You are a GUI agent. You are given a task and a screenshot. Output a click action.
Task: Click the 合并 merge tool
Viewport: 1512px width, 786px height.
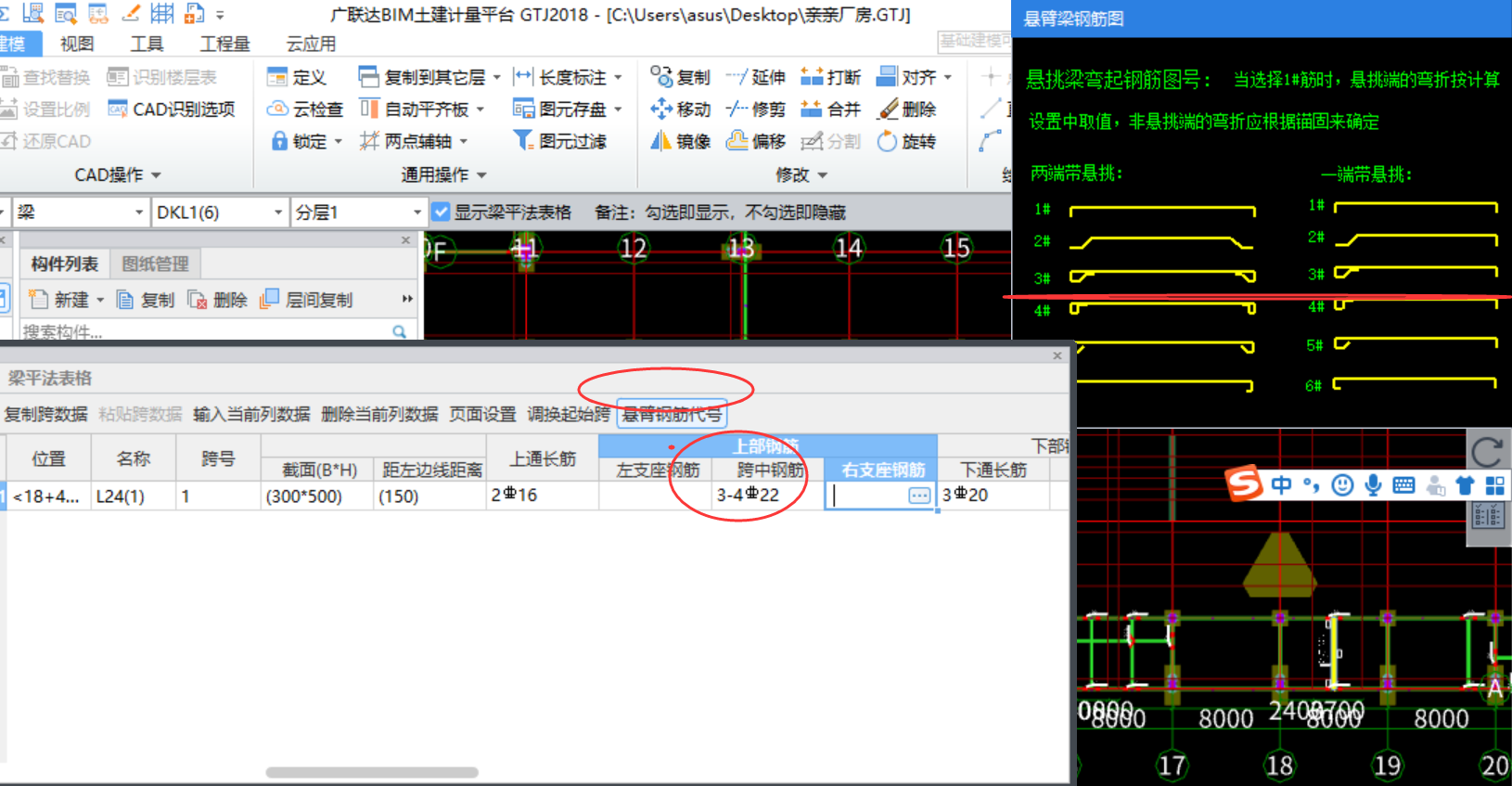(x=831, y=109)
